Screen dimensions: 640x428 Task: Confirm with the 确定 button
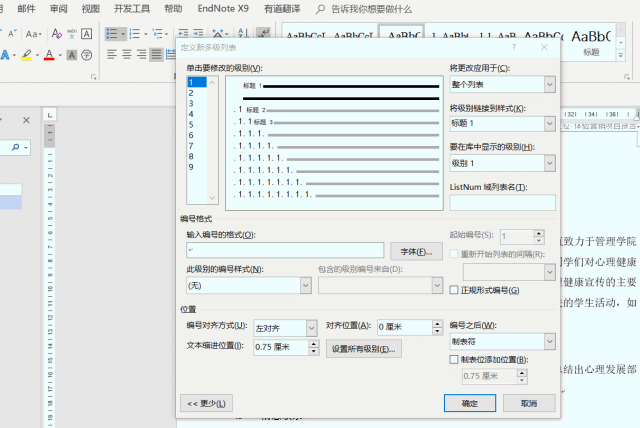coord(470,403)
